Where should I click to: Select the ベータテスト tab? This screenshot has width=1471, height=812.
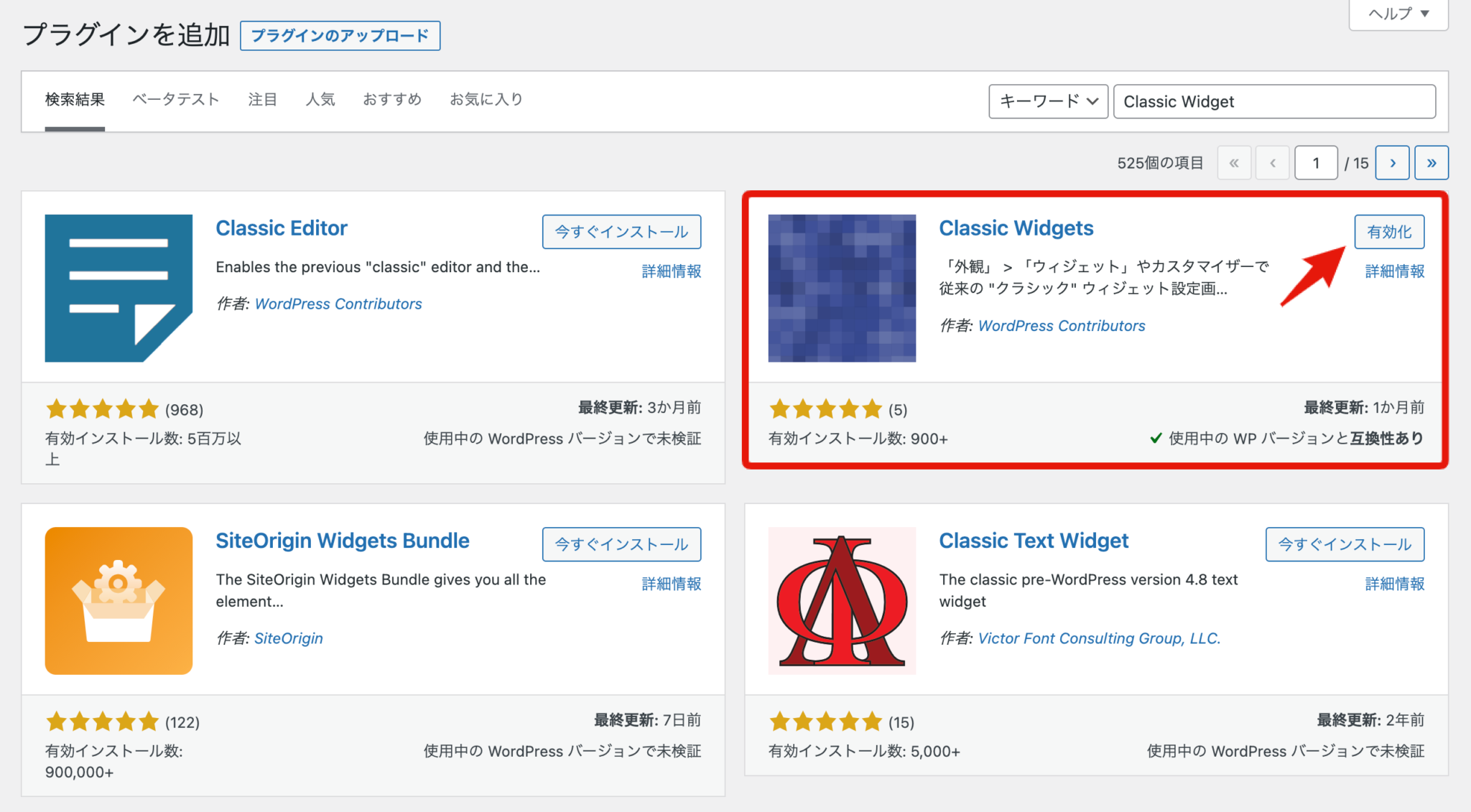pyautogui.click(x=175, y=100)
